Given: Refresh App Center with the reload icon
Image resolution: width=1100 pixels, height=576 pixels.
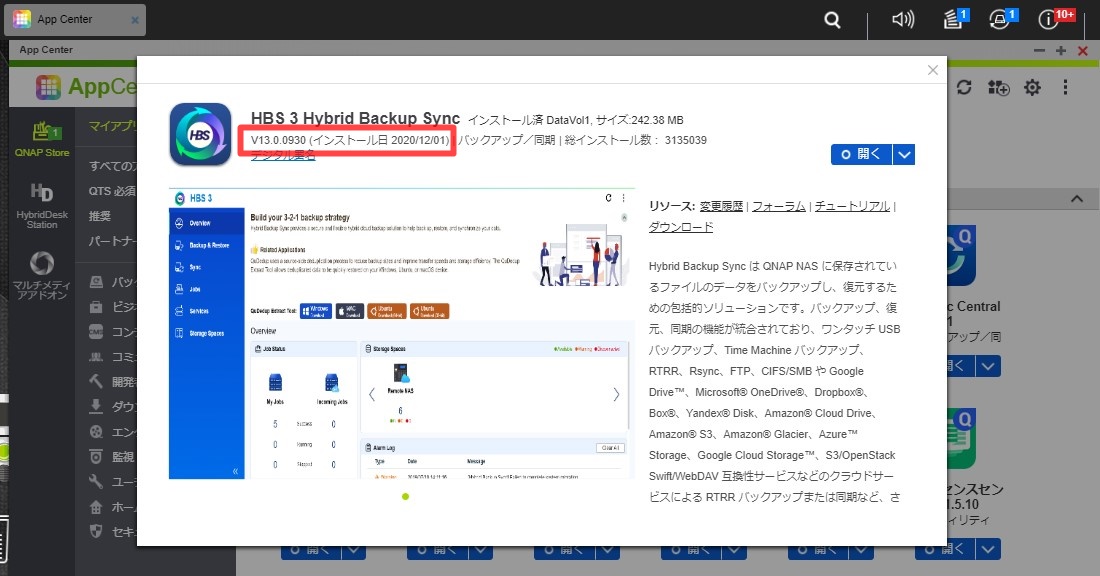Looking at the screenshot, I should tap(964, 88).
